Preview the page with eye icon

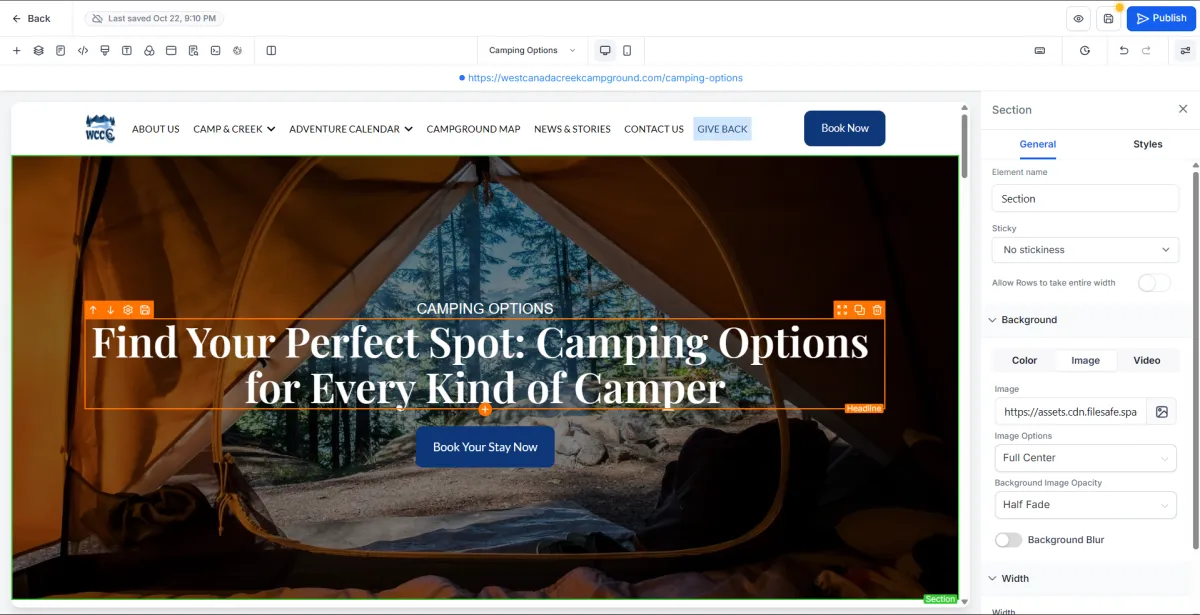[1078, 18]
